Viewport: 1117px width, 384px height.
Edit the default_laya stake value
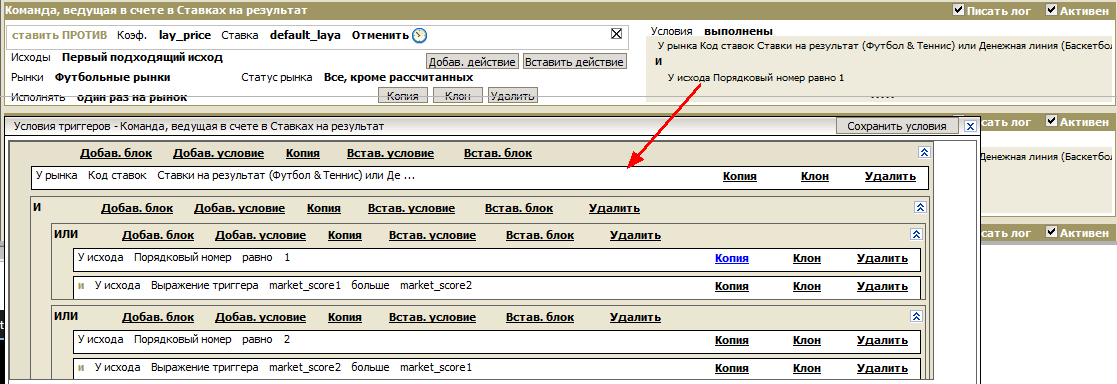pos(306,35)
